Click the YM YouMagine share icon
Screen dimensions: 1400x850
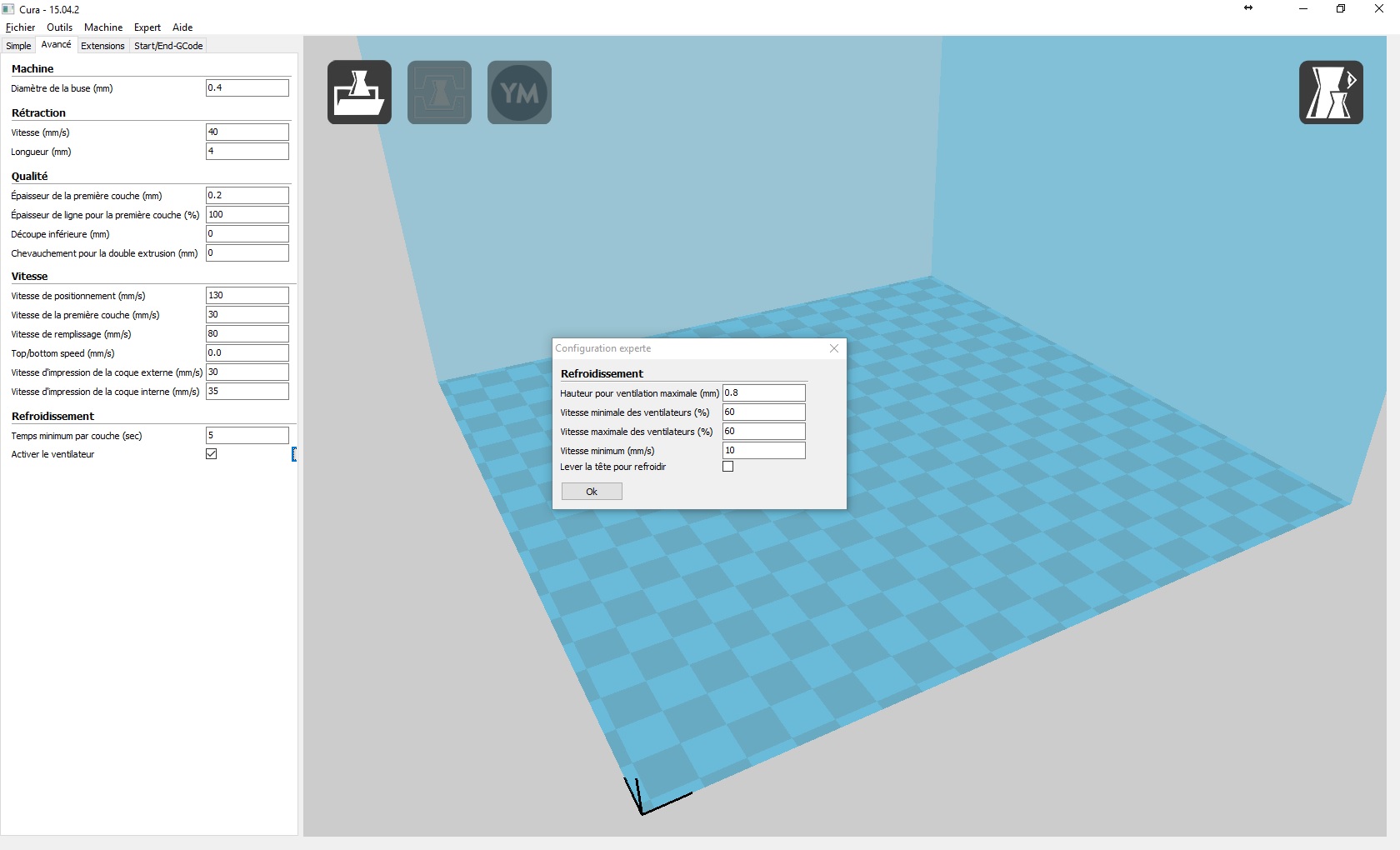click(x=519, y=92)
